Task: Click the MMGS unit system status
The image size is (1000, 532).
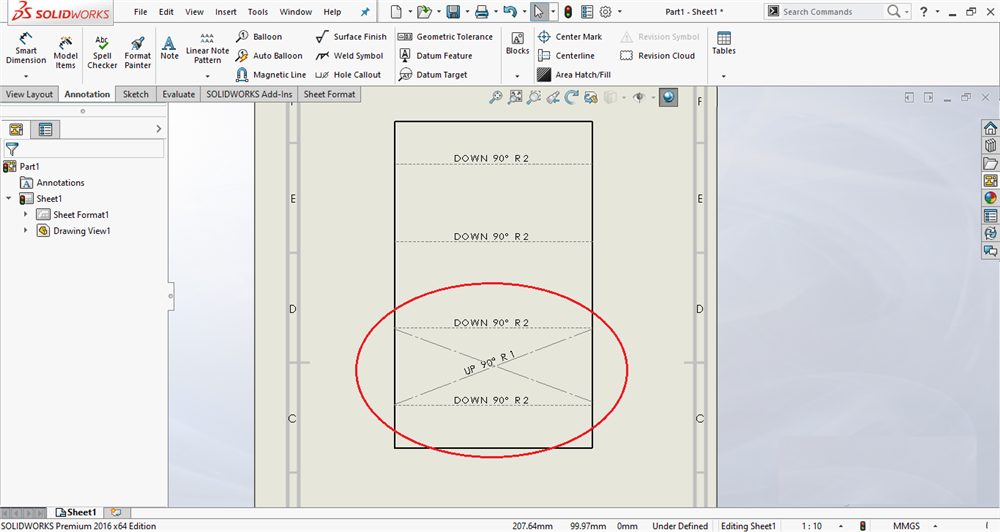Action: 906,526
